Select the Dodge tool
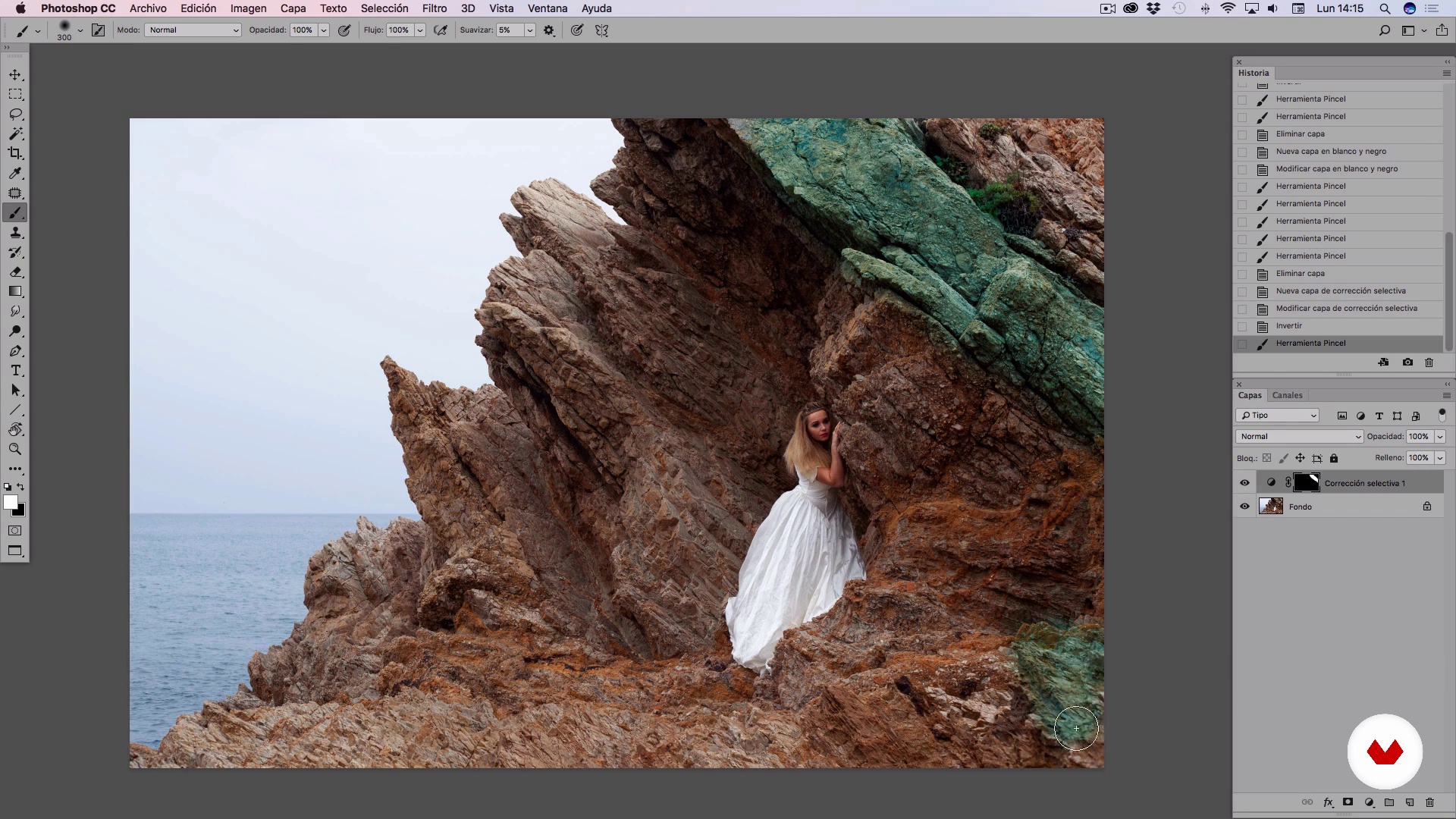1456x819 pixels. 15,331
